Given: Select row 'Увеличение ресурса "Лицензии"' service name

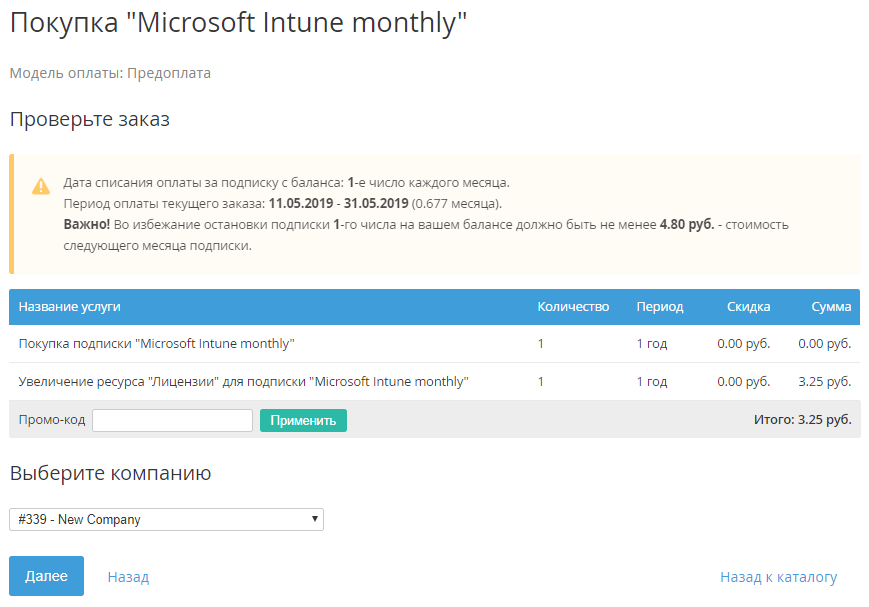Looking at the screenshot, I should pos(243,381).
